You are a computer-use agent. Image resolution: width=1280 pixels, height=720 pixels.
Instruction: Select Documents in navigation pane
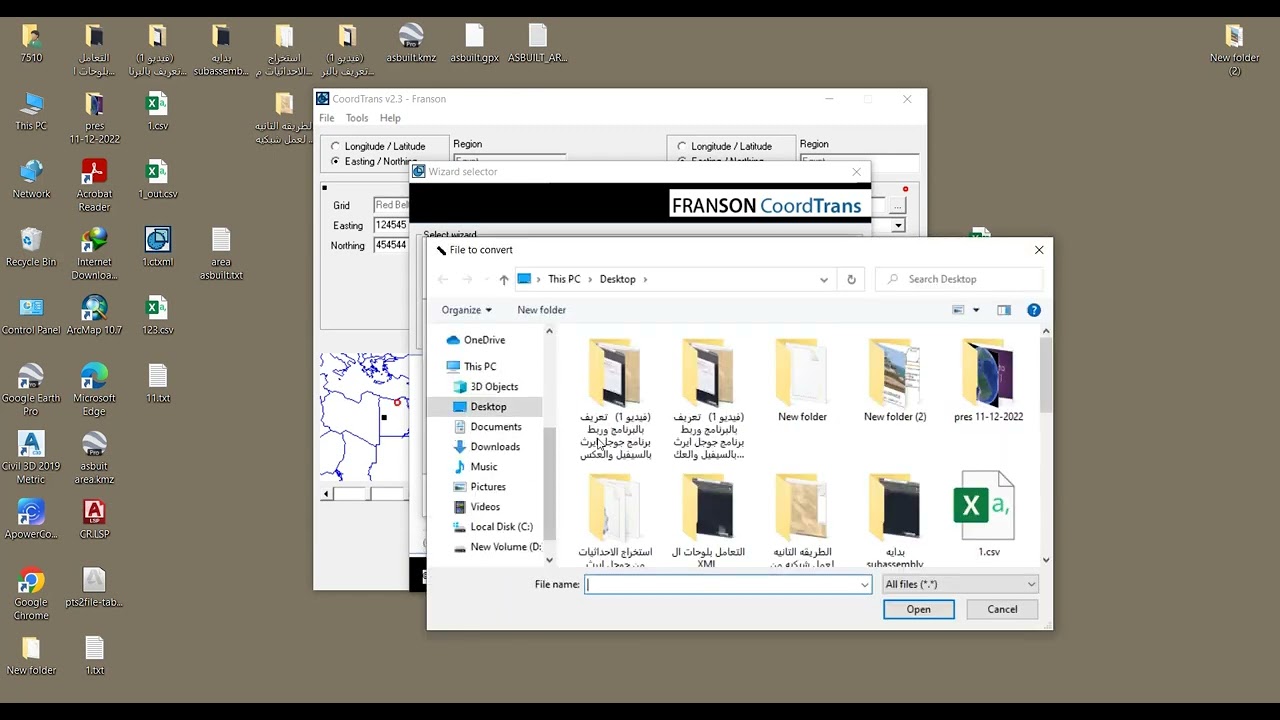coord(496,427)
